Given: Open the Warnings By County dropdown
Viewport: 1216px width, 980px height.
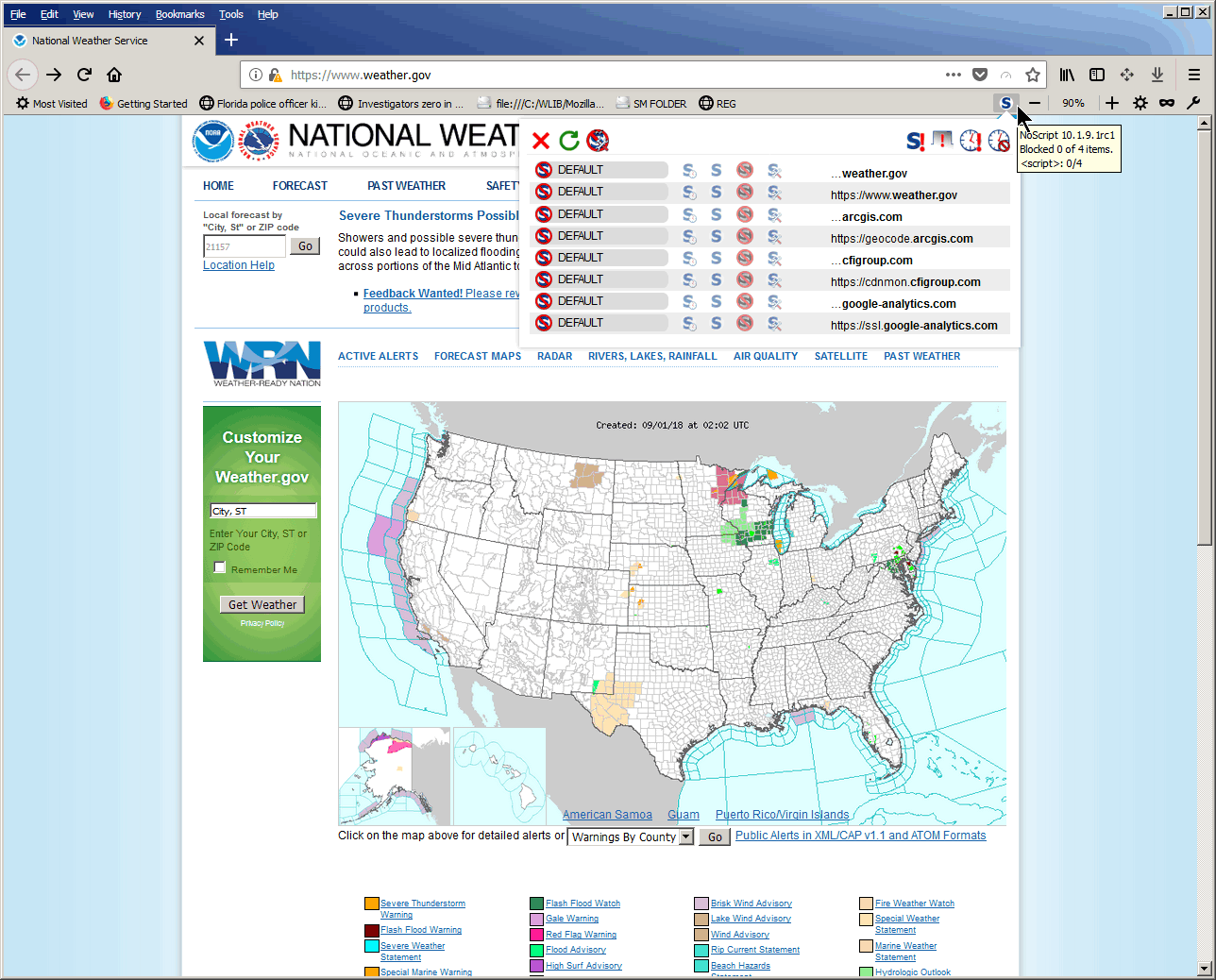Looking at the screenshot, I should (x=631, y=836).
